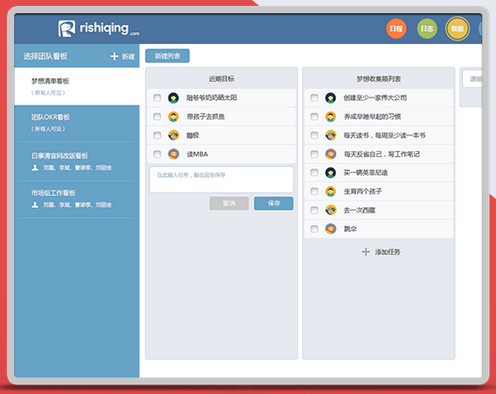Viewport: 496px width, 394px height.
Task: Click avatar on the 蹦极 task
Action: (173, 135)
